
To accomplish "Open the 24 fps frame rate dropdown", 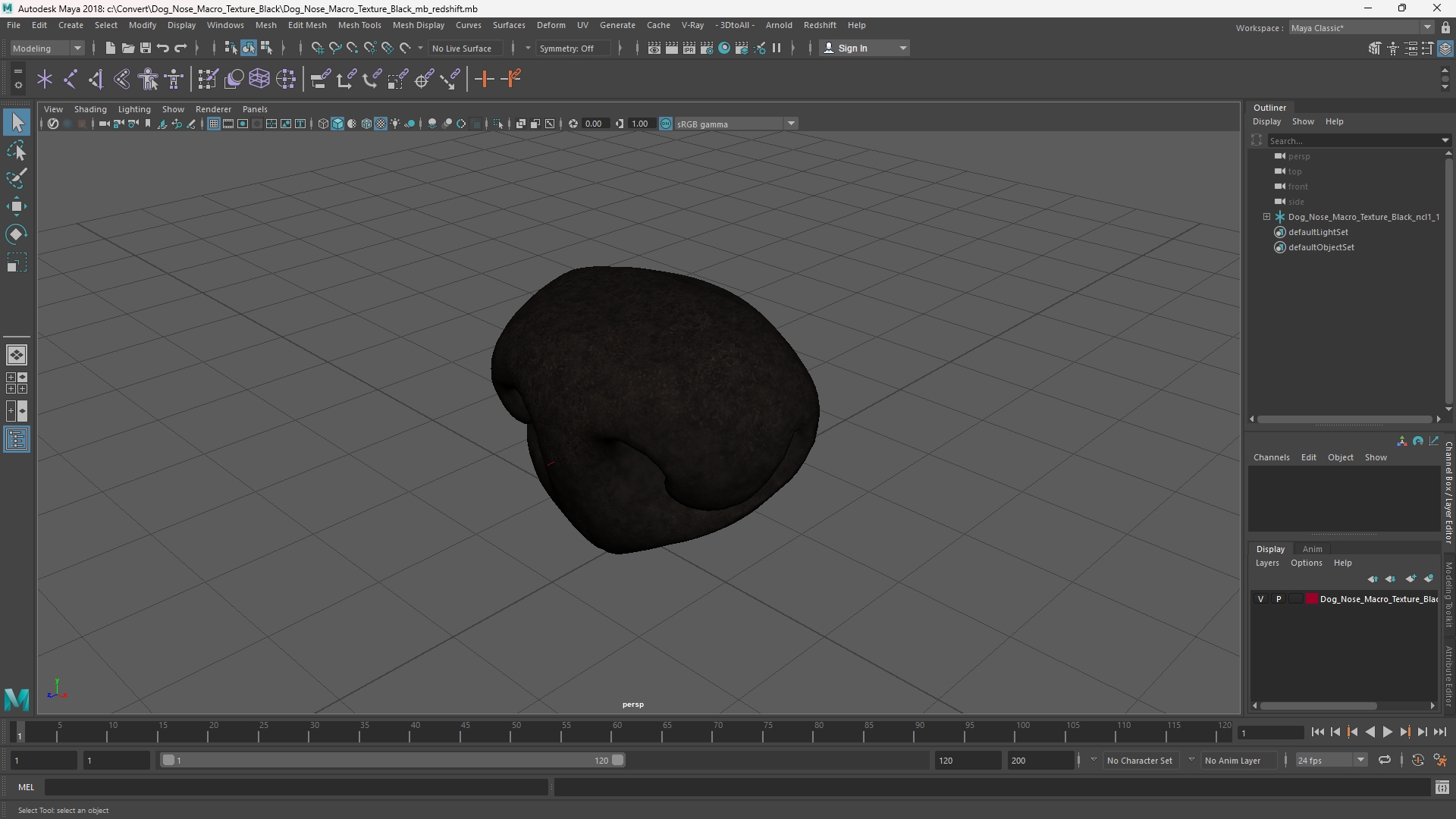I will pos(1331,760).
